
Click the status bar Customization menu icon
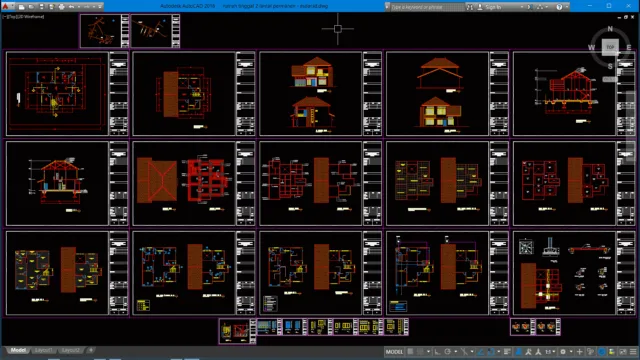(x=633, y=352)
